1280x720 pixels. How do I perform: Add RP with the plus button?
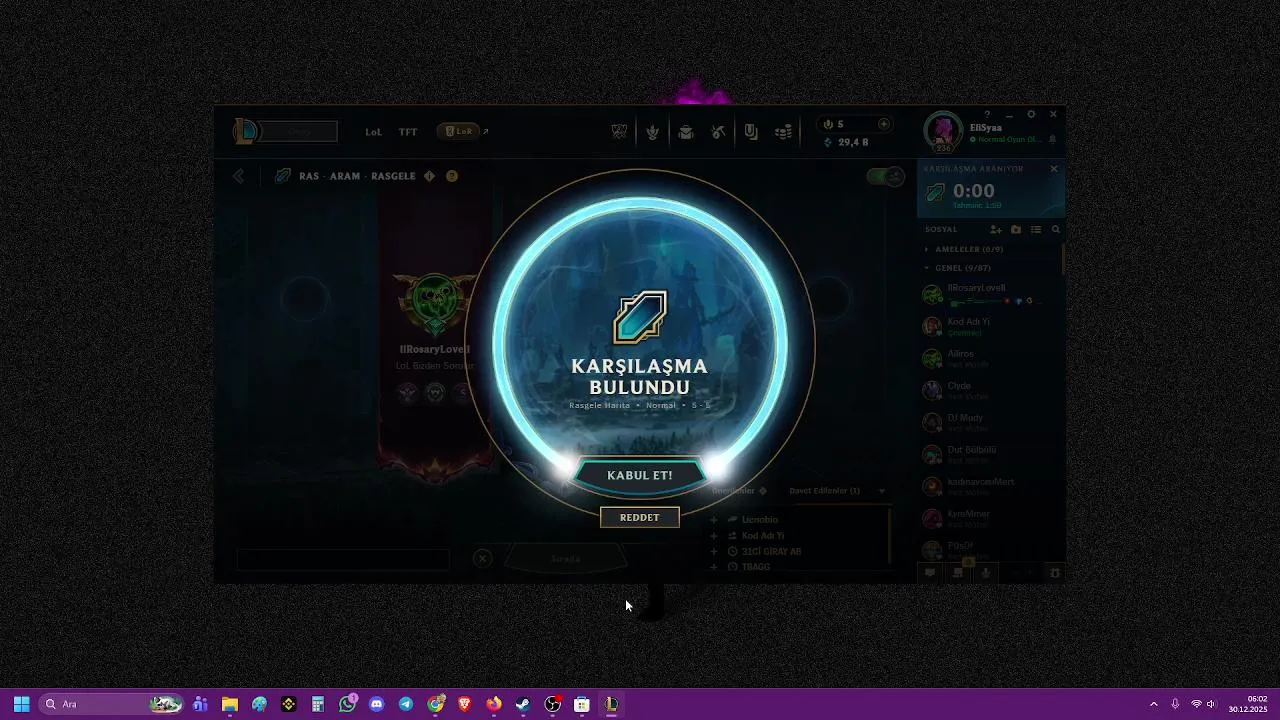point(884,124)
